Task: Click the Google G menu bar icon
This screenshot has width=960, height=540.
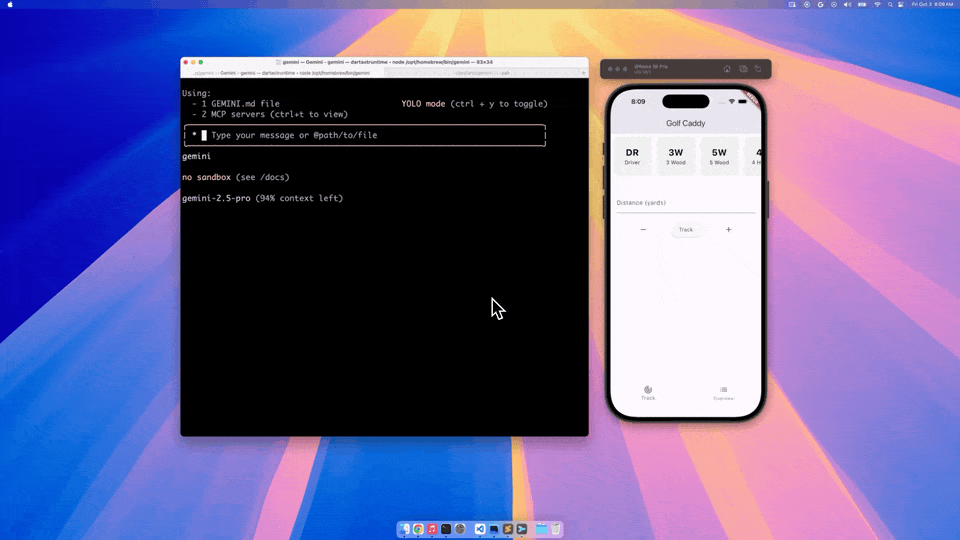Action: (x=820, y=4)
